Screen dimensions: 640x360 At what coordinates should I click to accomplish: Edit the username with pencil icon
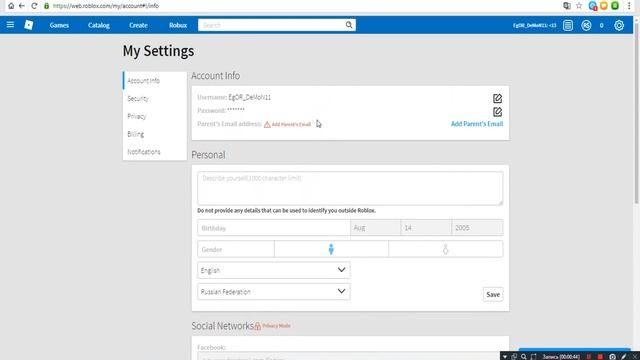(497, 98)
